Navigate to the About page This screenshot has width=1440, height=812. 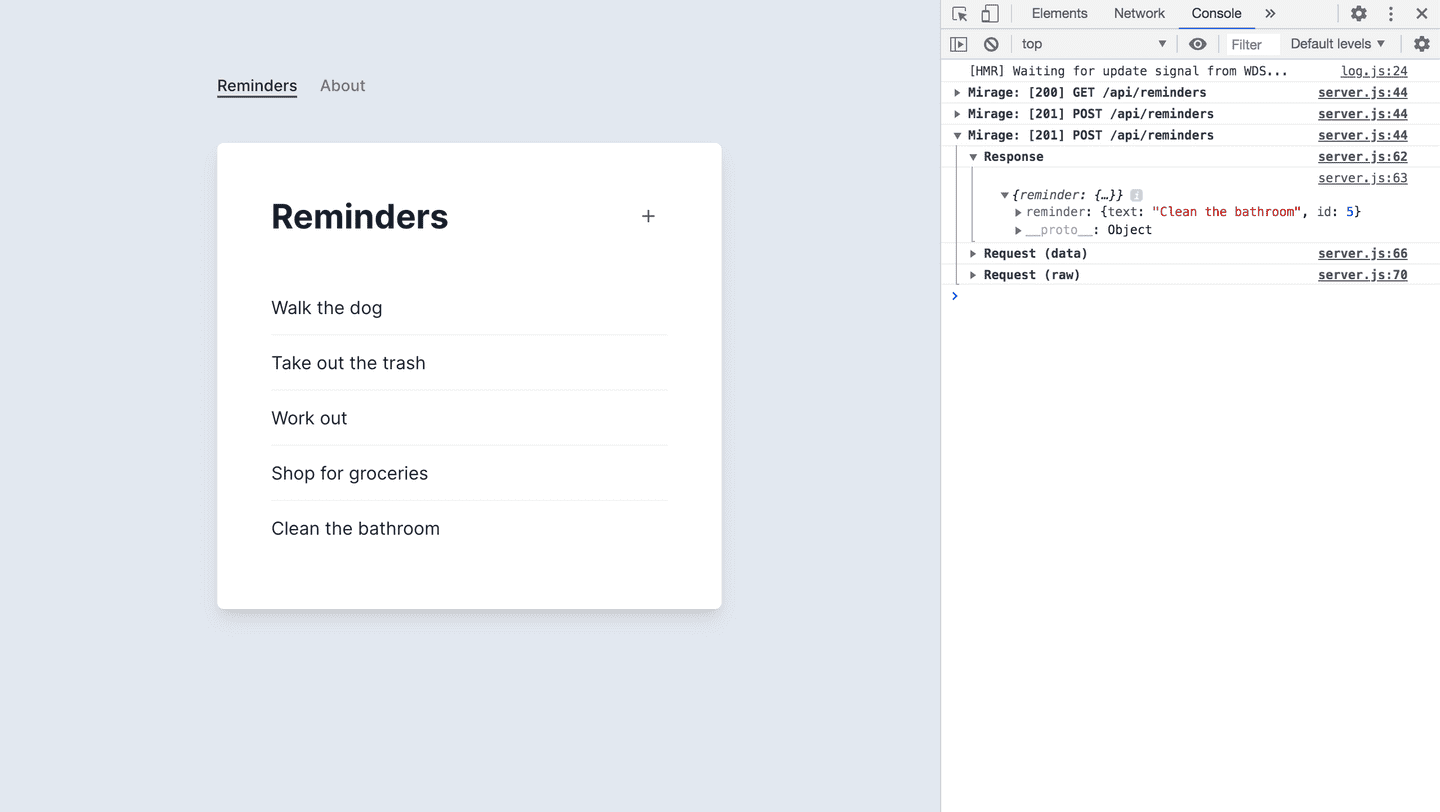coord(342,85)
